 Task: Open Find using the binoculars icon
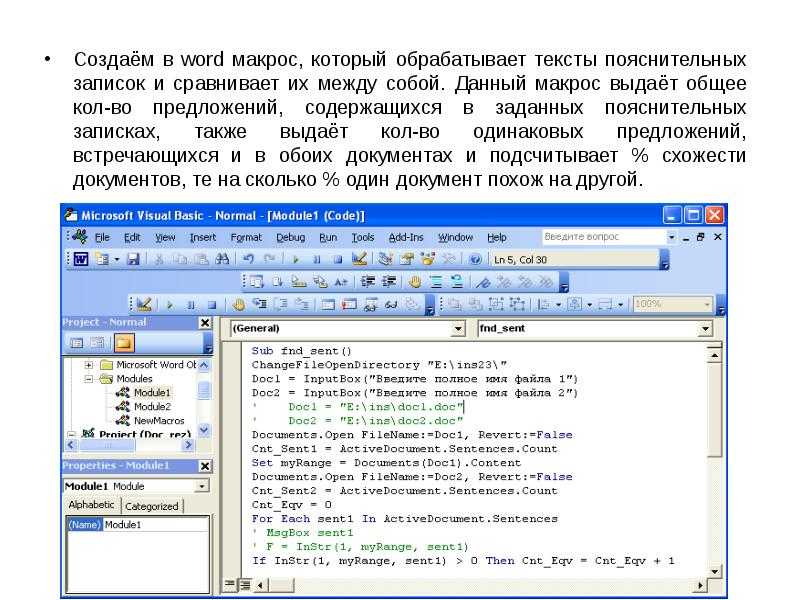[x=222, y=259]
